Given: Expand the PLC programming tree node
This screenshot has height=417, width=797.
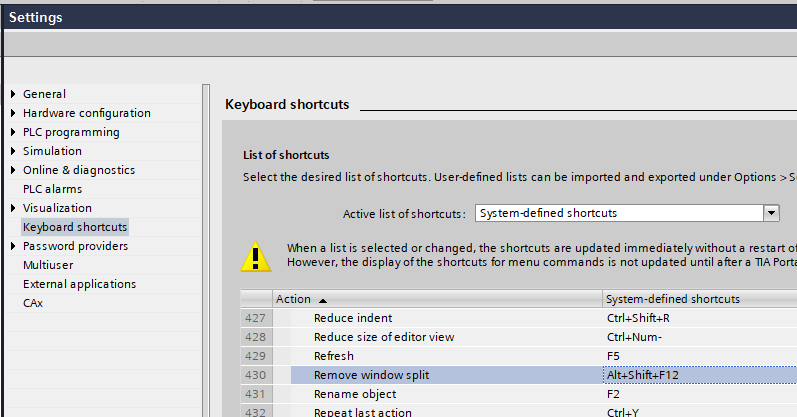Looking at the screenshot, I should tap(13, 132).
